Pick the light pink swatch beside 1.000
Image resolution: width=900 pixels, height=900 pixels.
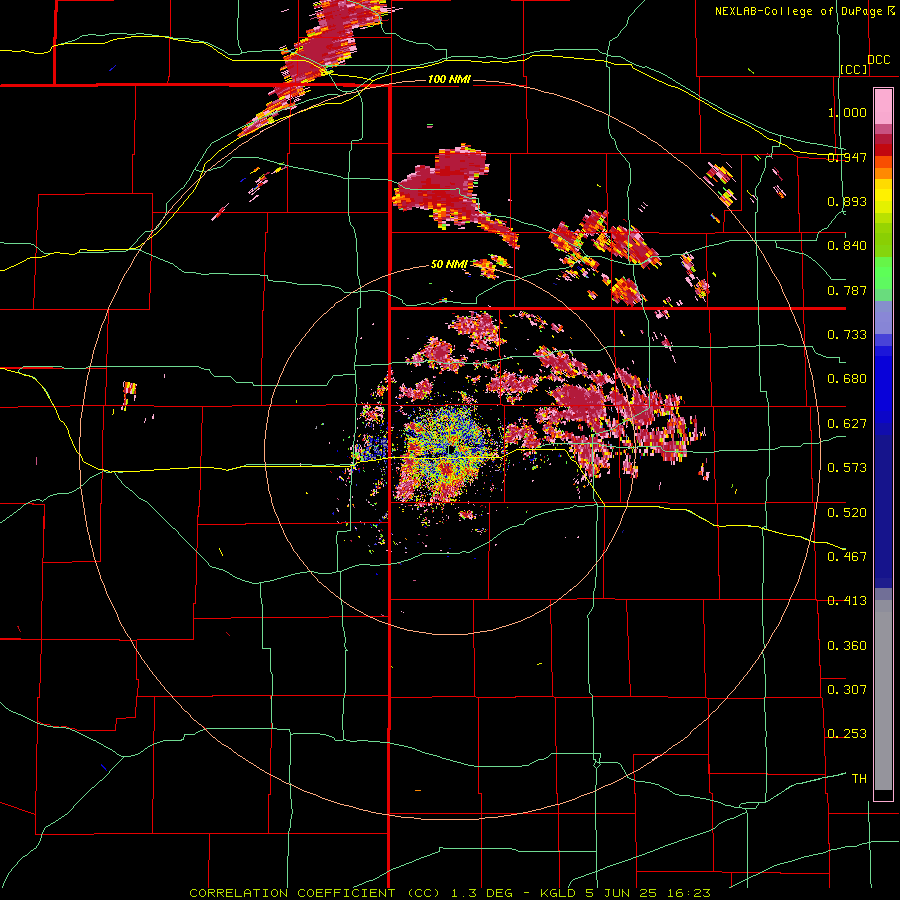click(883, 107)
